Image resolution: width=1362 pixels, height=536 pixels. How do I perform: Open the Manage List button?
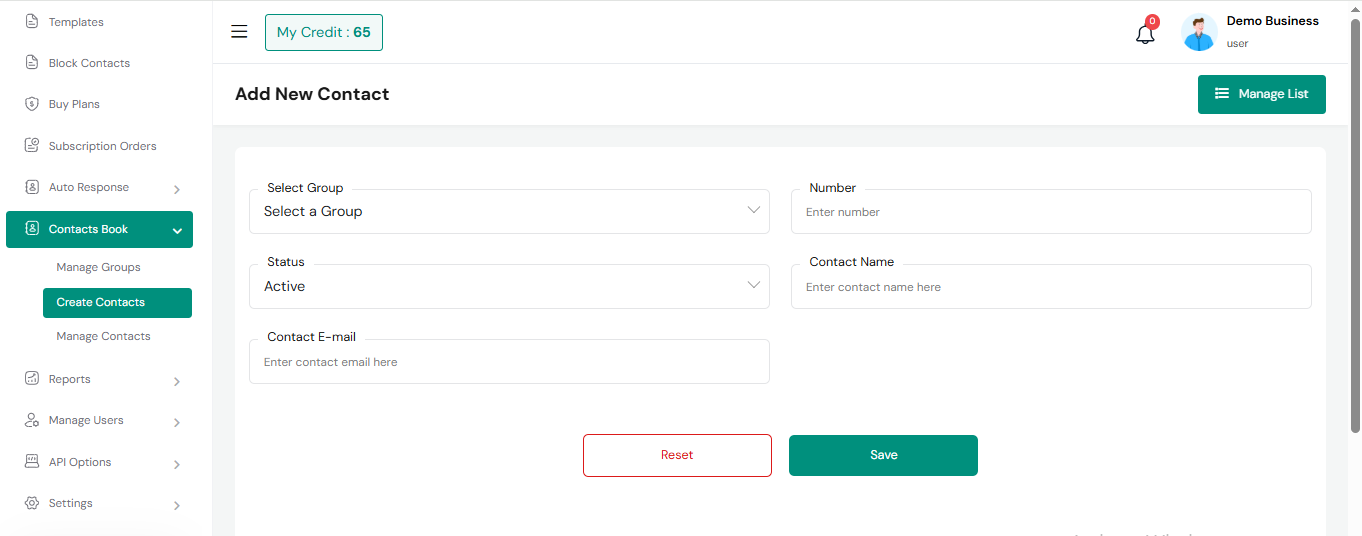coord(1261,94)
